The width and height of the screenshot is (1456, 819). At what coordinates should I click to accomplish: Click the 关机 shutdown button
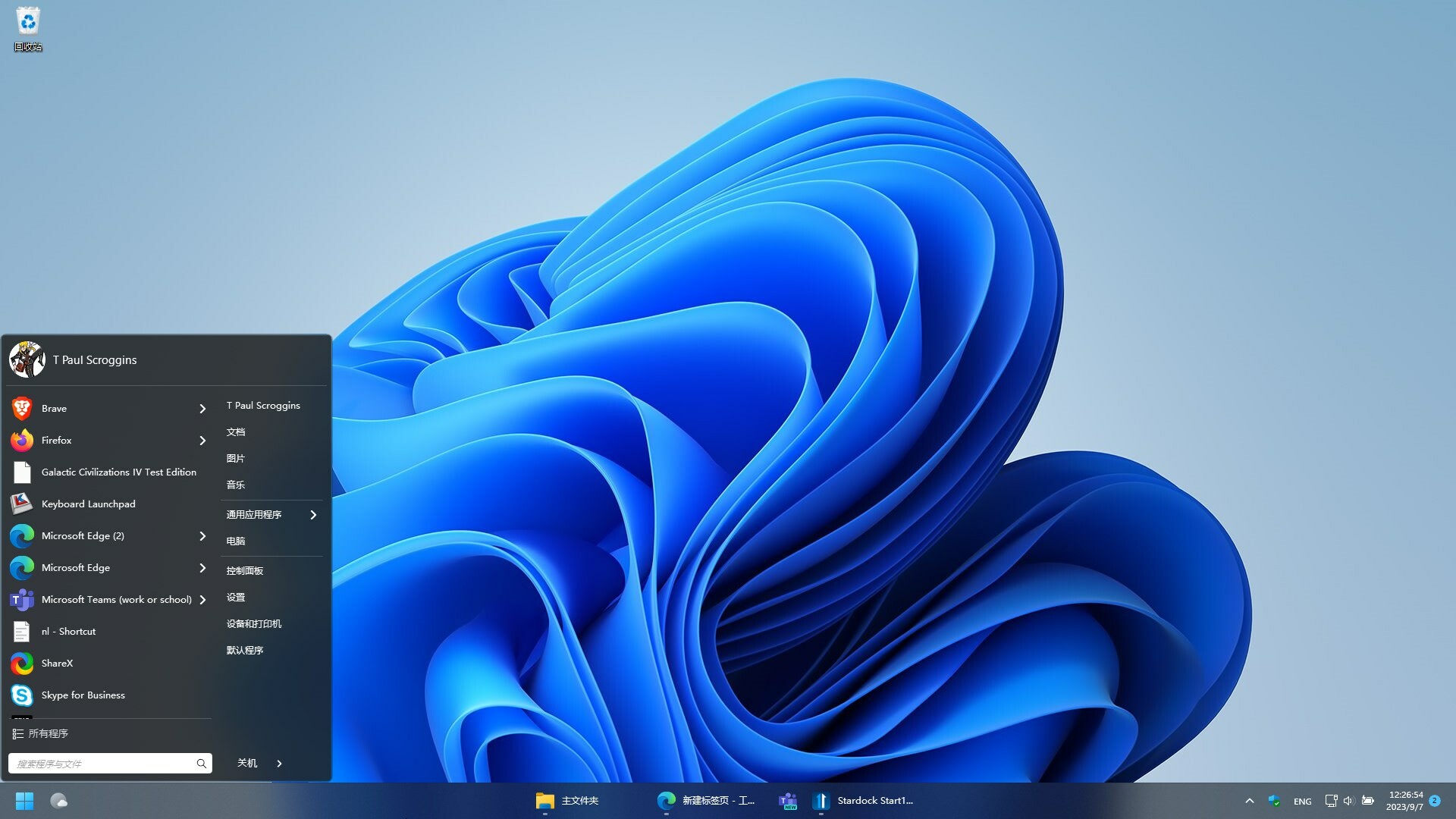tap(247, 764)
